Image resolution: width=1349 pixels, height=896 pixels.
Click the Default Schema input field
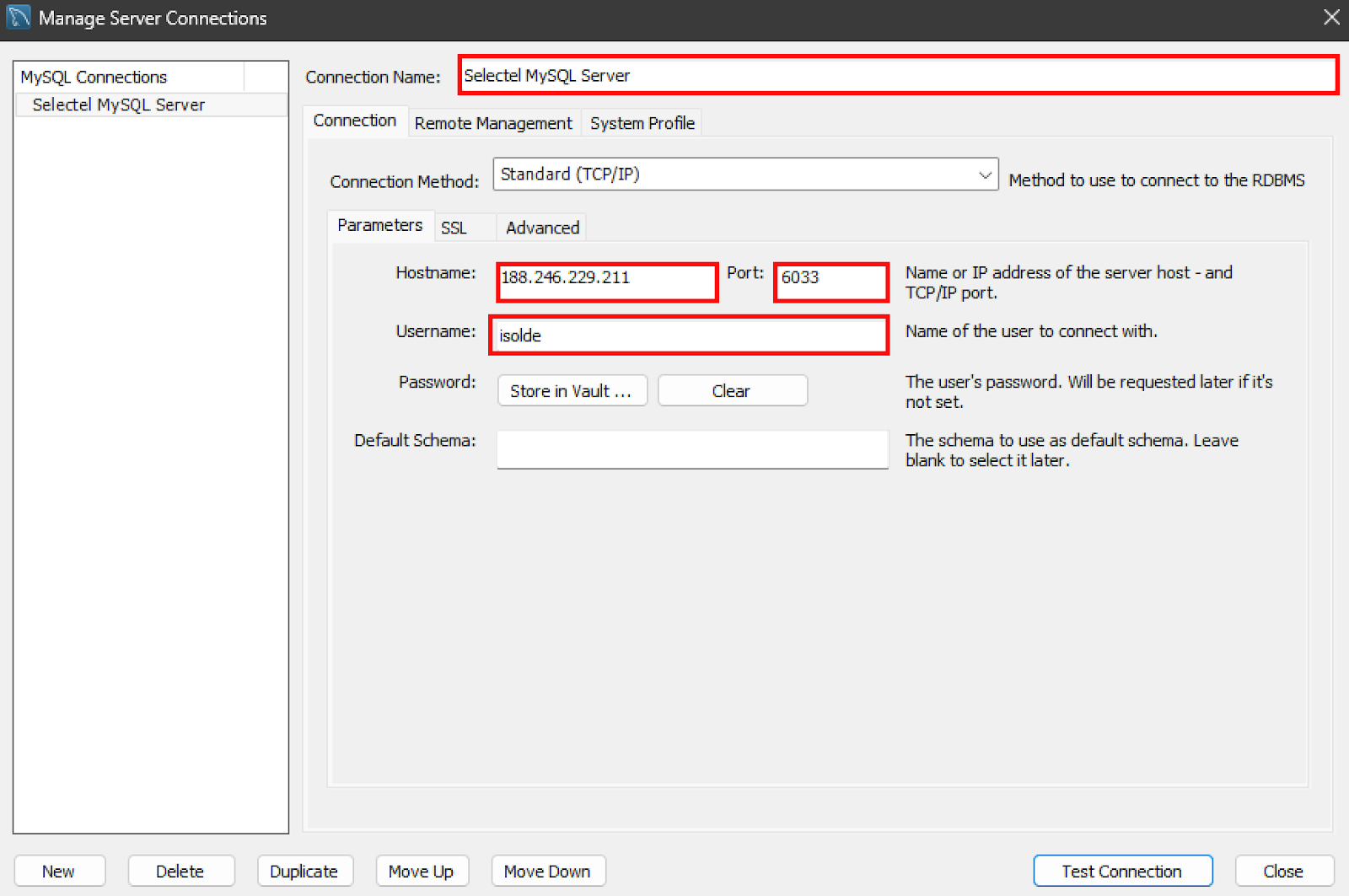pos(692,448)
